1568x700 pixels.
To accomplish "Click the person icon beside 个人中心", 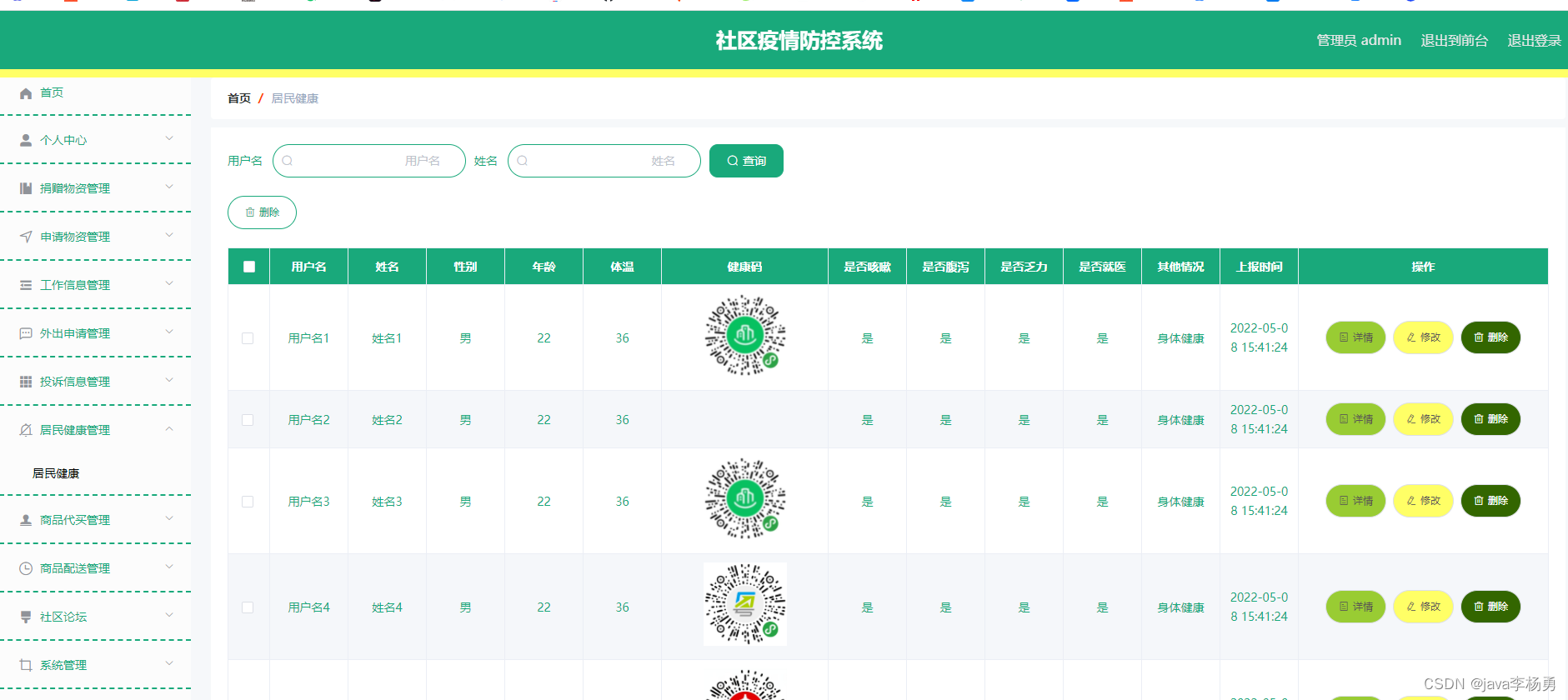I will 26,140.
